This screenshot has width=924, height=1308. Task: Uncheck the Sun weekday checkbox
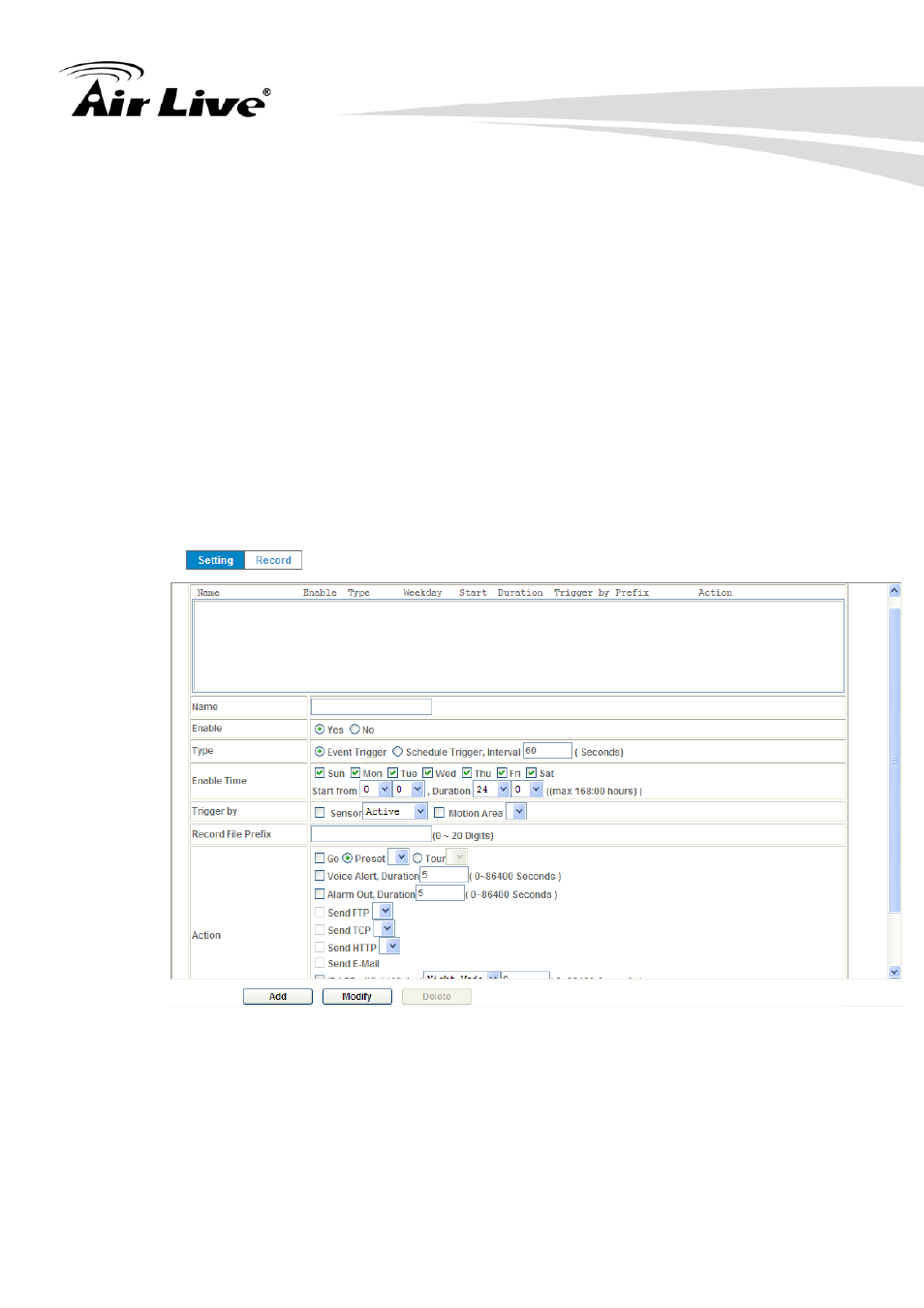(x=320, y=773)
